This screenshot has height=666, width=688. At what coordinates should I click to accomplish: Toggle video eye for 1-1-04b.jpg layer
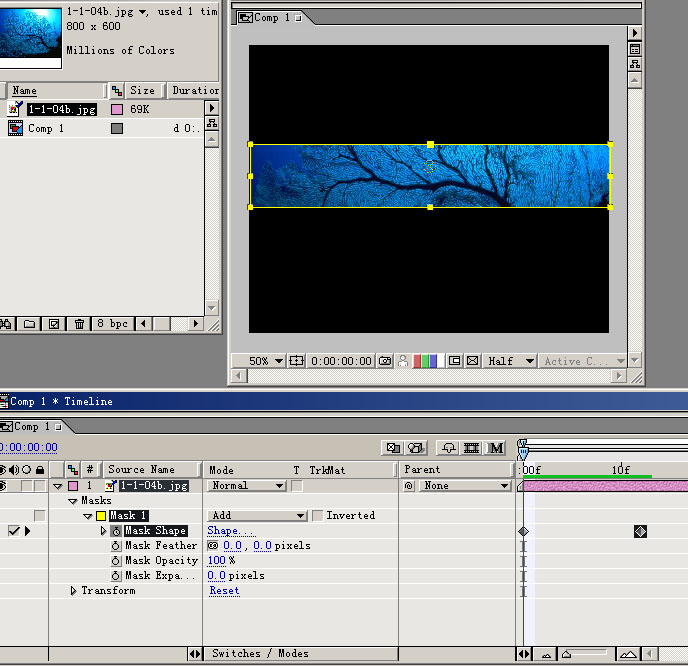[x=3, y=486]
